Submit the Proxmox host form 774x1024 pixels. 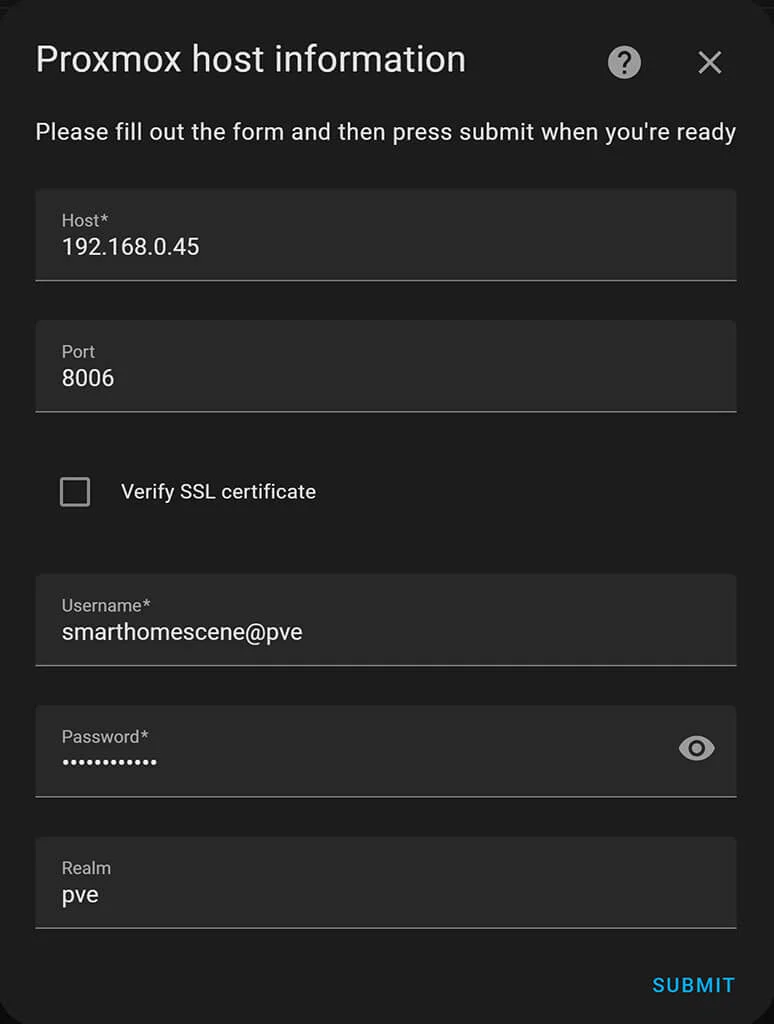pos(693,985)
